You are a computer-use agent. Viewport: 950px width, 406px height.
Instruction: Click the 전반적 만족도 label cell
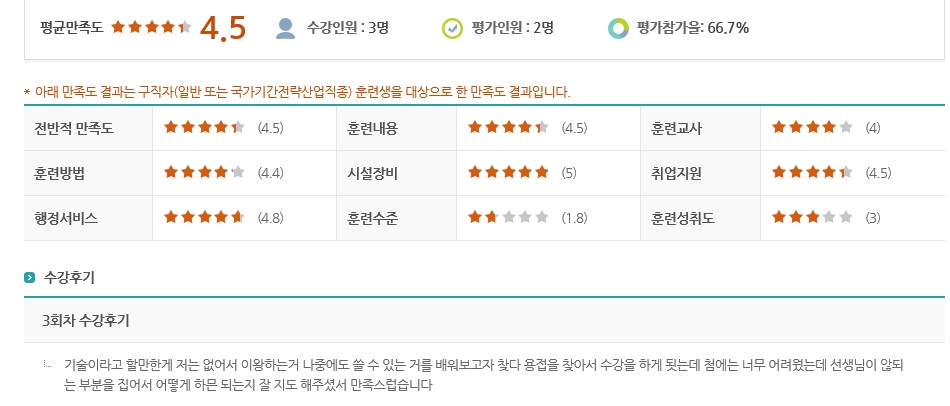pos(88,128)
